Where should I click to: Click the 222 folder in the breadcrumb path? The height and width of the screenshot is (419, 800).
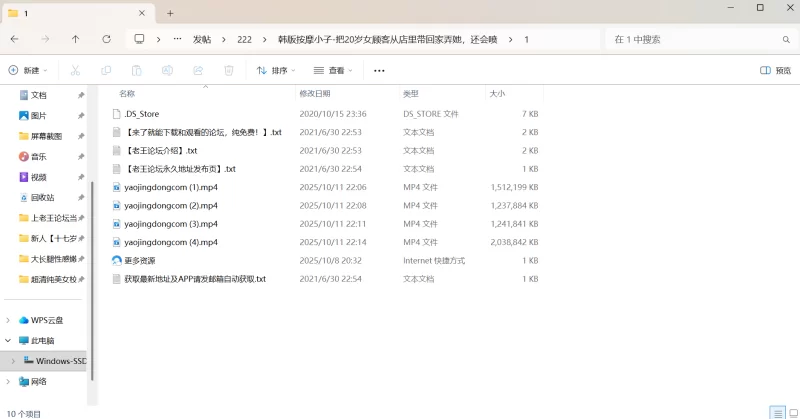click(x=244, y=39)
